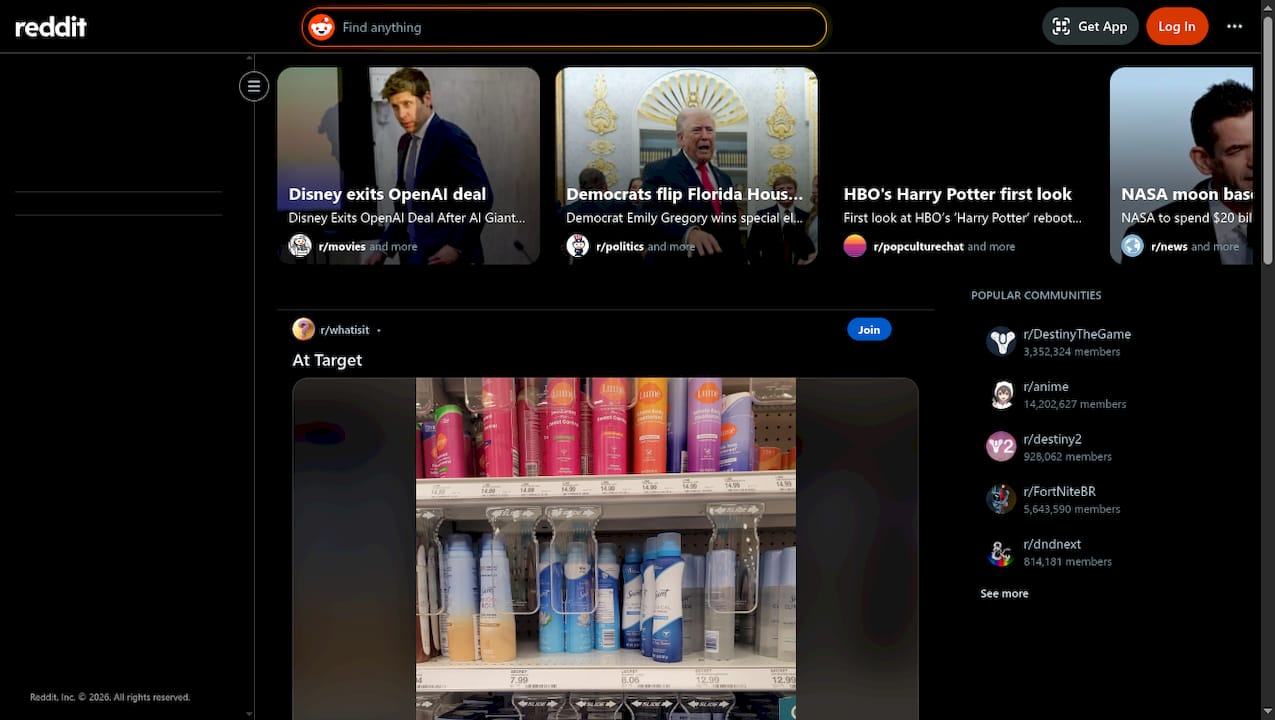Toggle the sidebar hamburger menu button
The image size is (1275, 720).
click(x=254, y=86)
